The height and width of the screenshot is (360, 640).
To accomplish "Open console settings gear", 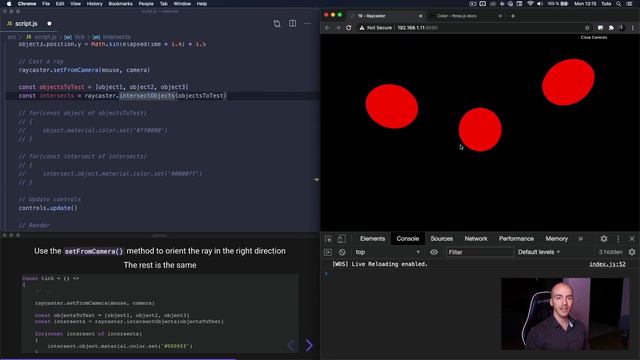I will coord(632,252).
